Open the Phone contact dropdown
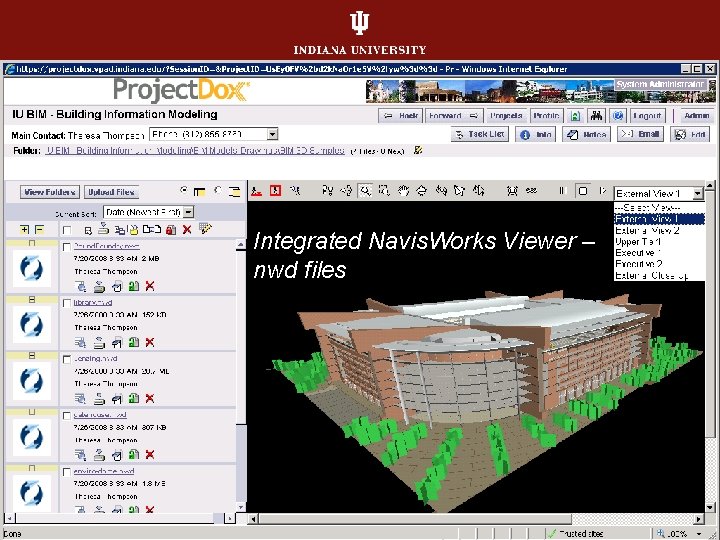The width and height of the screenshot is (720, 540). coord(273,135)
